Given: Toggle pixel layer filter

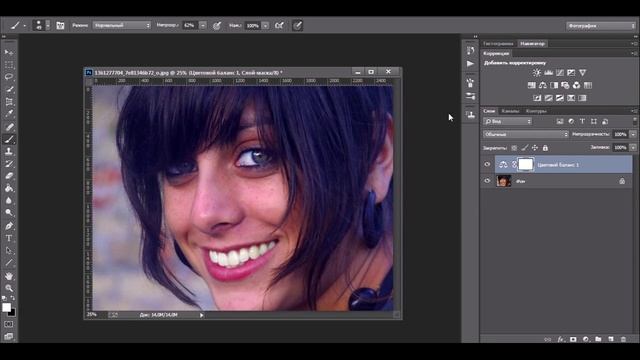Looking at the screenshot, I should 560,121.
